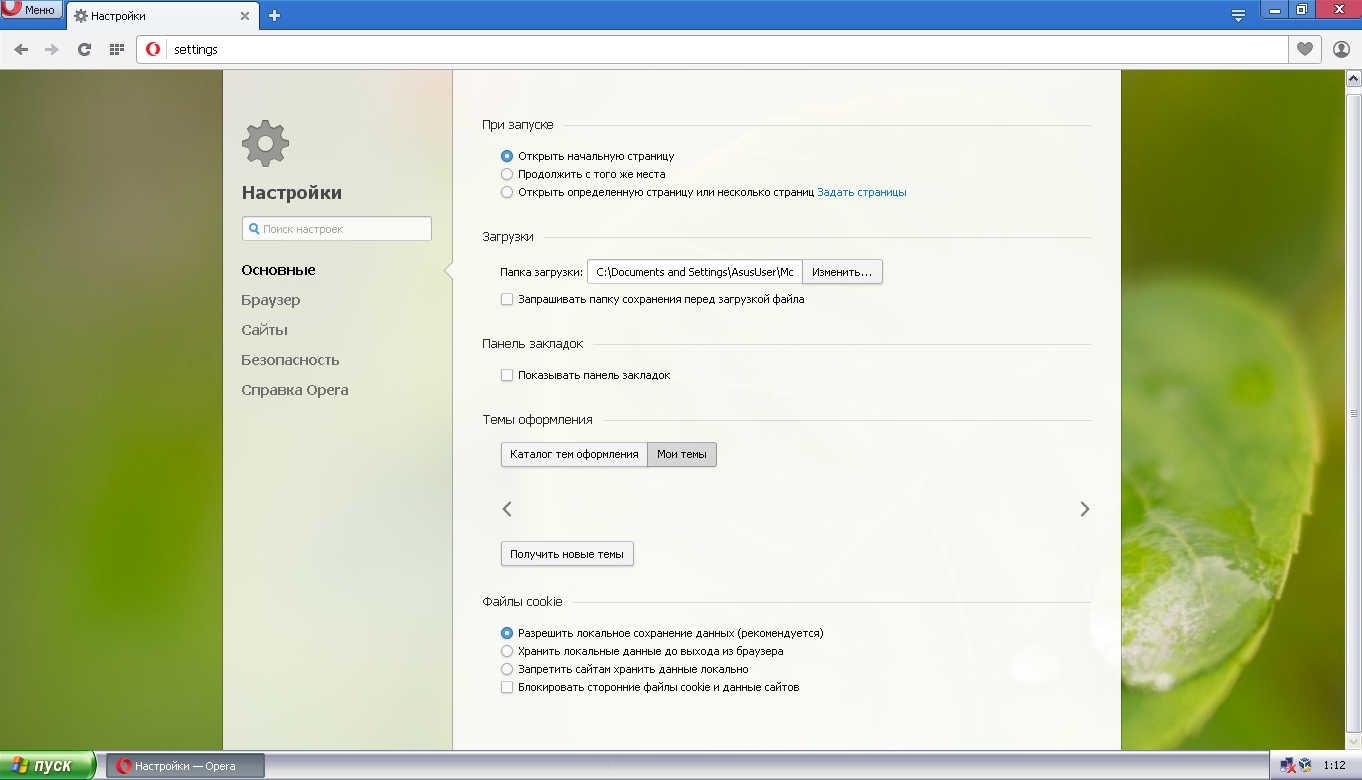Select Основные in the sidebar
This screenshot has height=780, width=1362.
click(278, 270)
